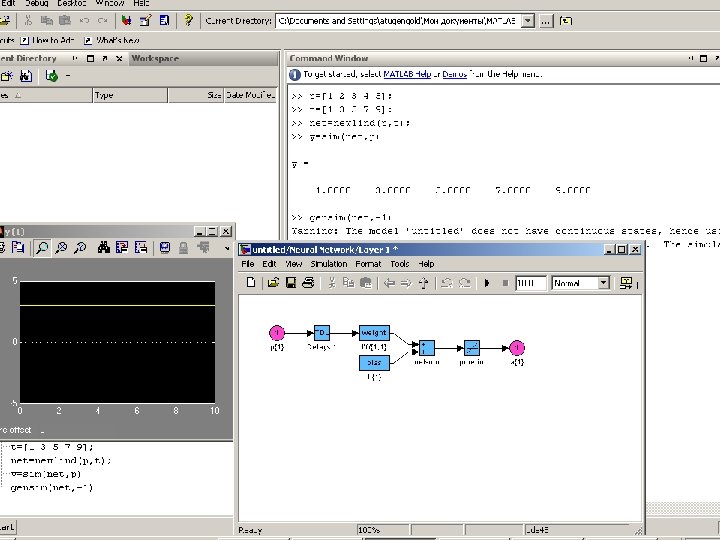Viewport: 720px width, 540px height.
Task: Switch to the Workspace tab
Action: coord(155,58)
